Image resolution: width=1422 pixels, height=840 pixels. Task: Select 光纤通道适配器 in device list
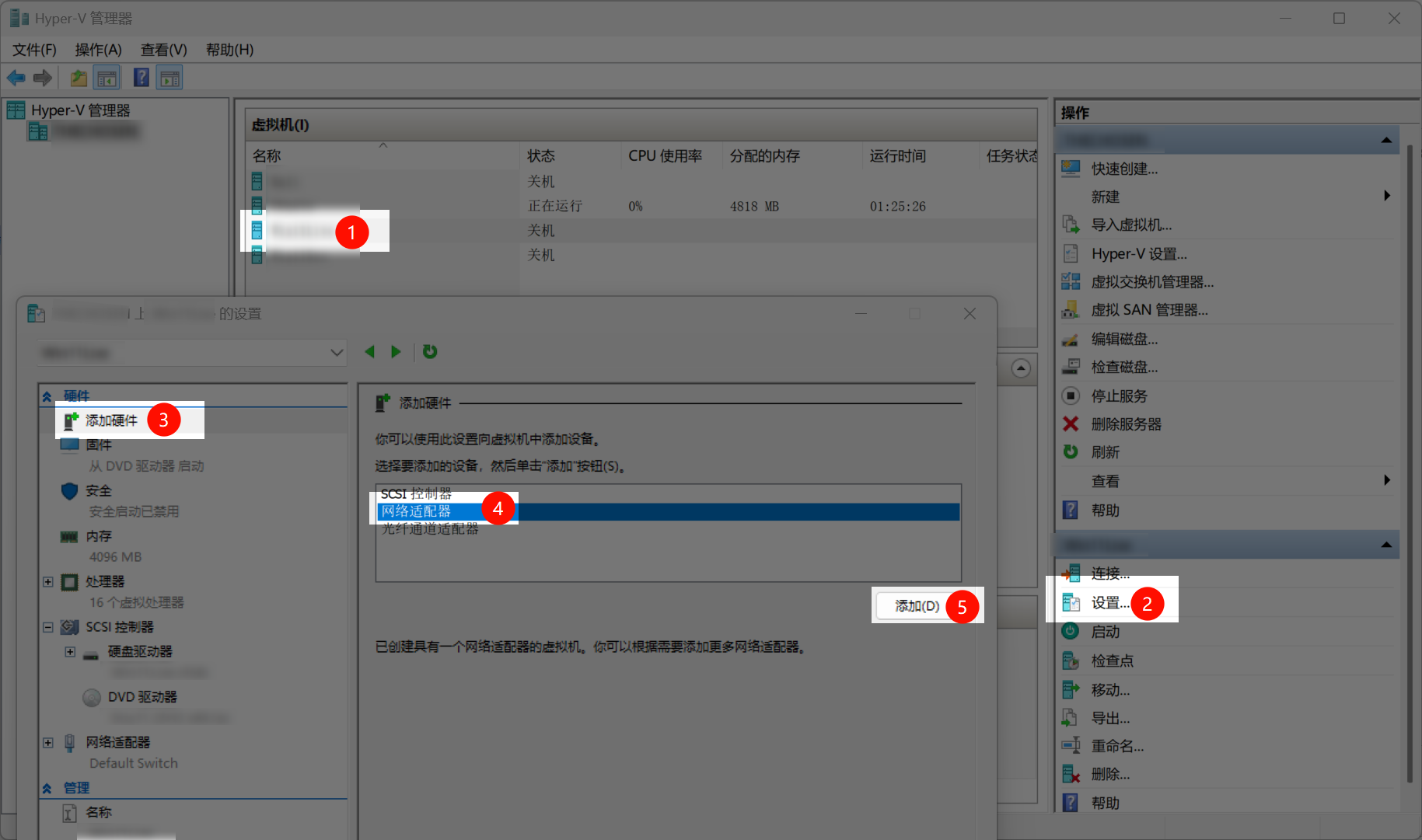pyautogui.click(x=430, y=529)
